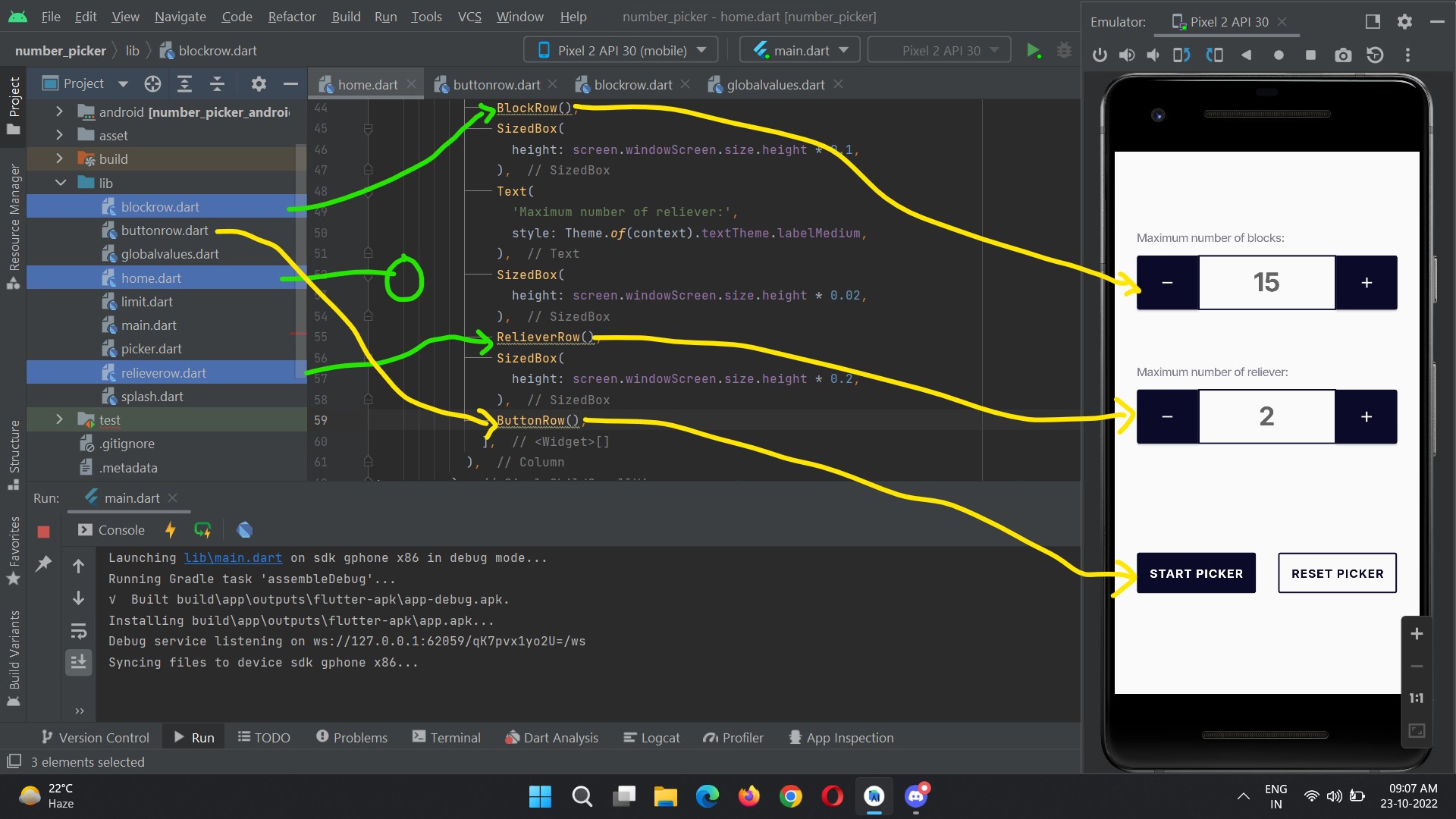Viewport: 1456px width, 819px height.
Task: Click emulator Home circle button
Action: tap(1279, 55)
